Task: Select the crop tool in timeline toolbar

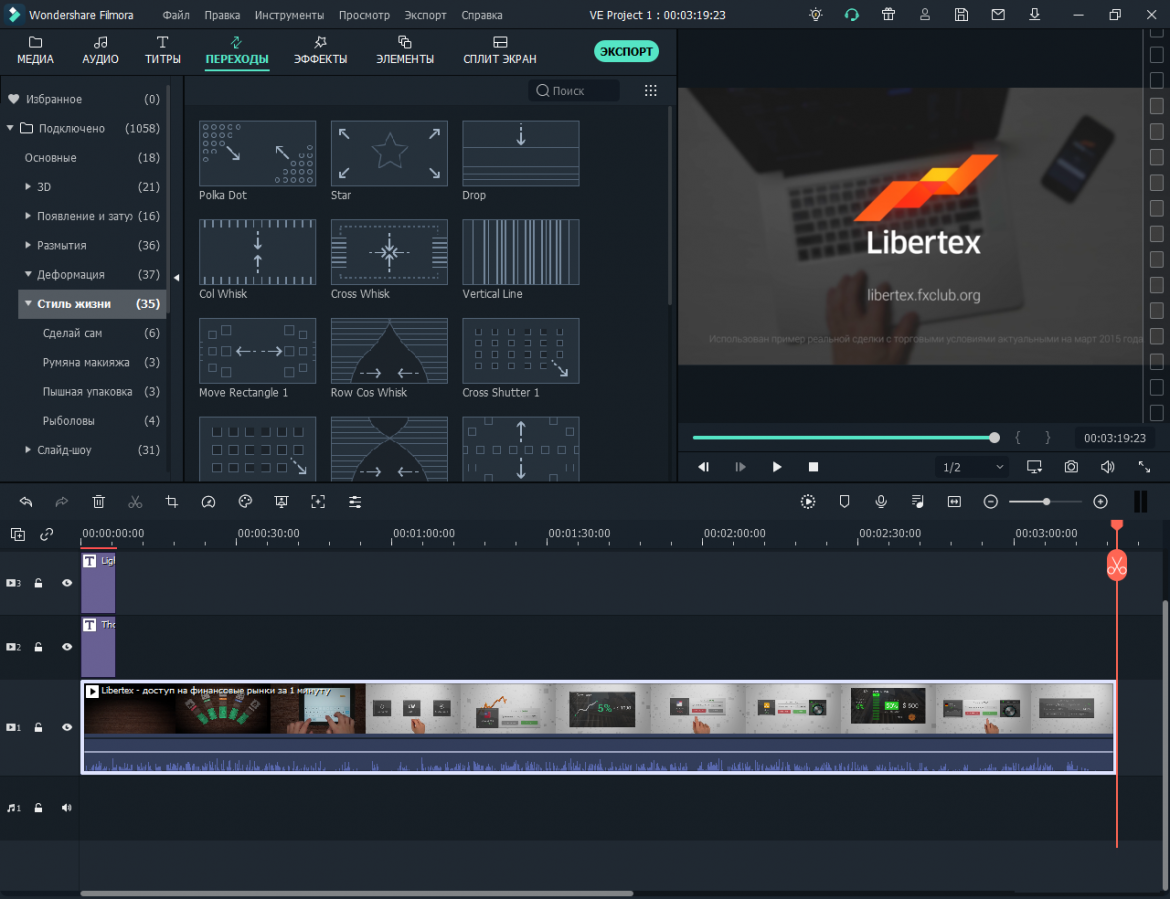Action: 172,502
